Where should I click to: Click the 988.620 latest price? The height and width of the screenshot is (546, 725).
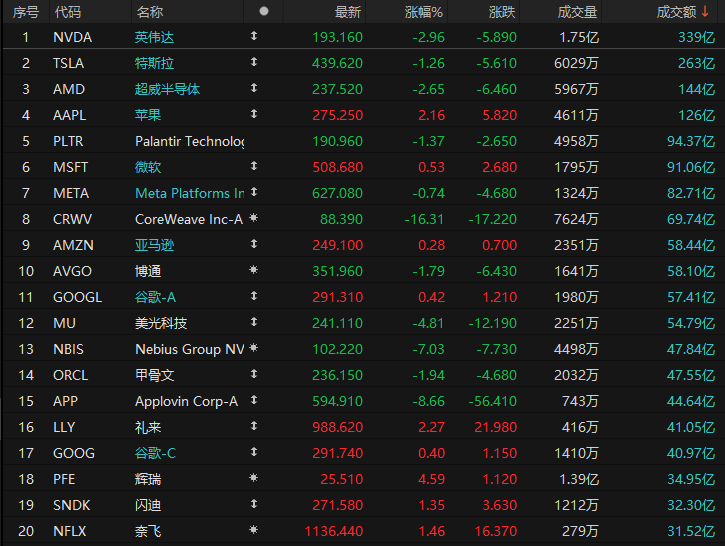[338, 427]
